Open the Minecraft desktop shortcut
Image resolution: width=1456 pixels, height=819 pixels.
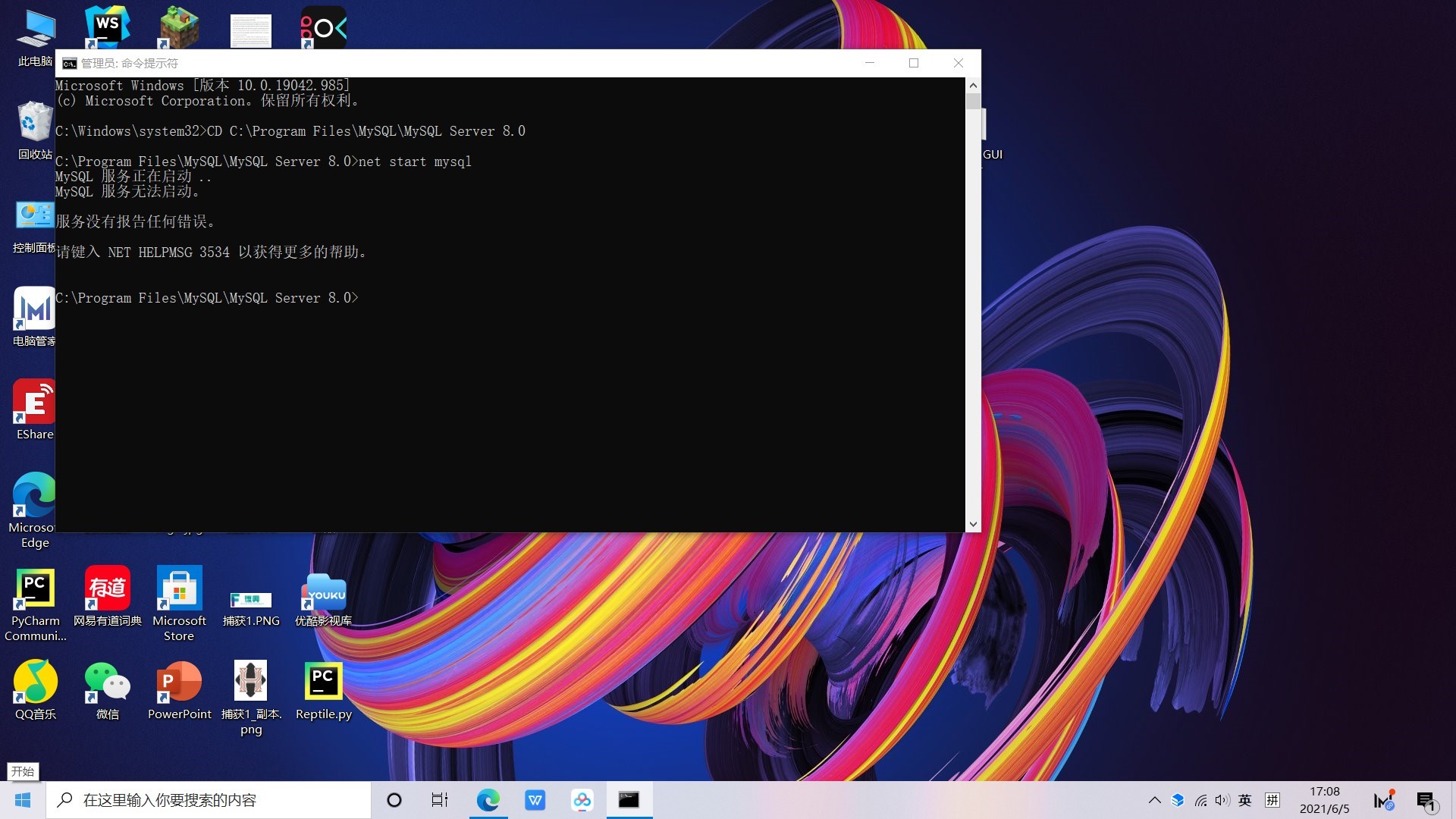tap(179, 27)
